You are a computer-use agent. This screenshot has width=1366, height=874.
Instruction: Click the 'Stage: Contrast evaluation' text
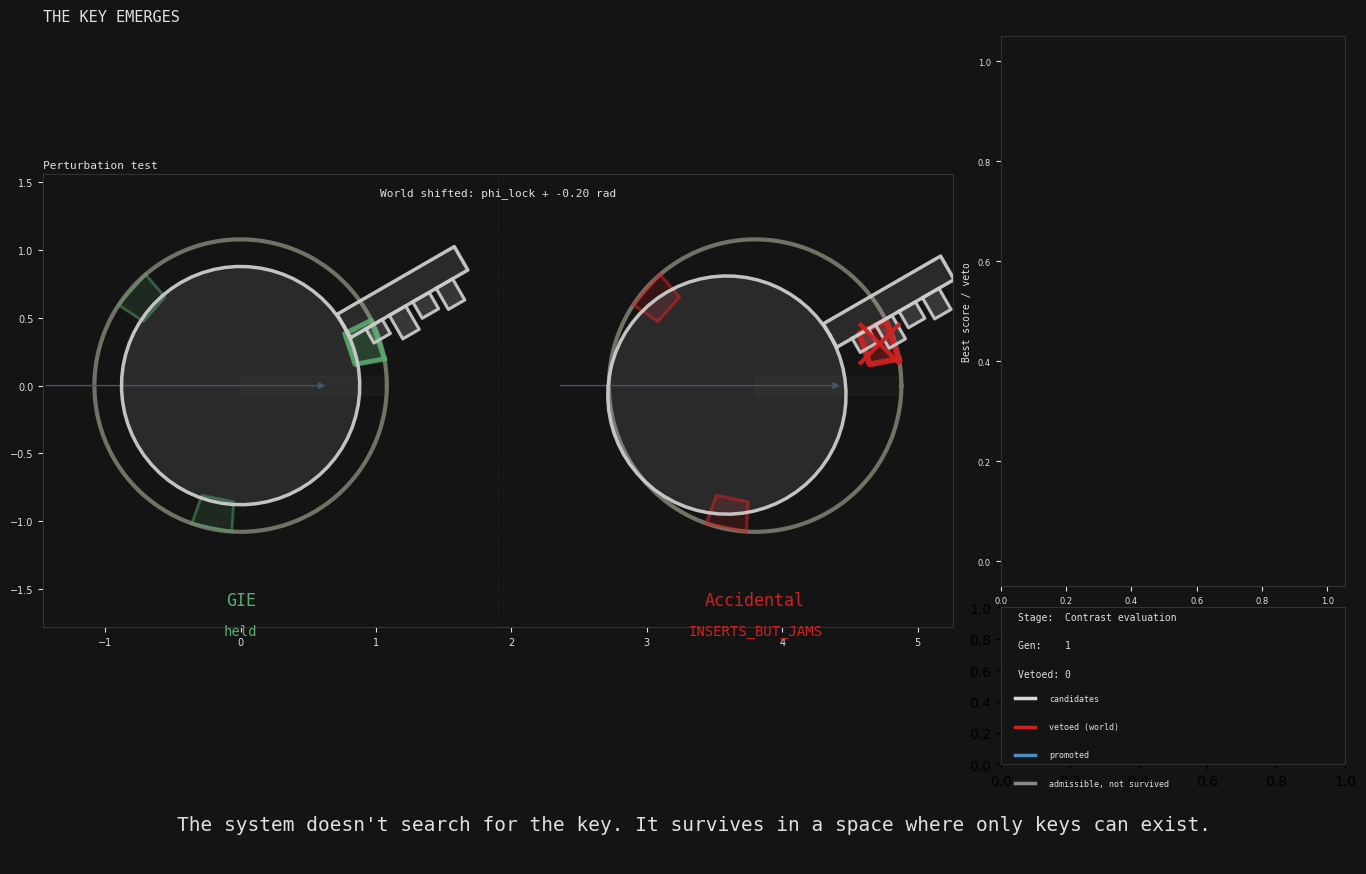coord(1097,618)
